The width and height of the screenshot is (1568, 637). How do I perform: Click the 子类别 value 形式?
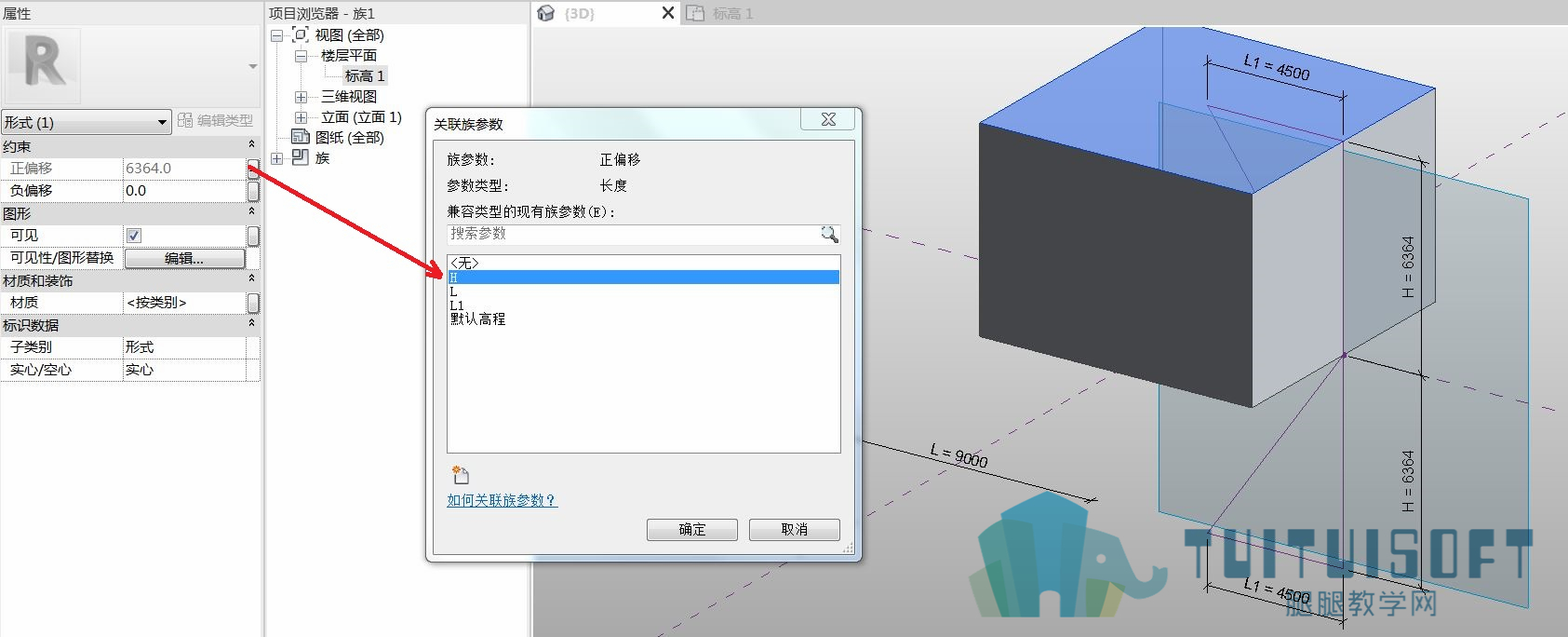pos(184,347)
